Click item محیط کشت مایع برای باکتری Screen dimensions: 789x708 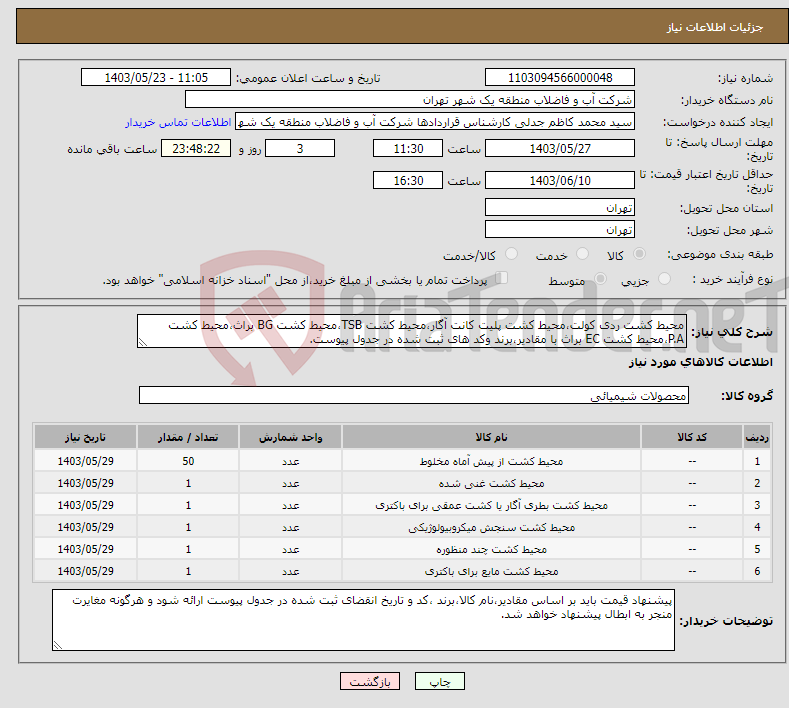pyautogui.click(x=491, y=572)
